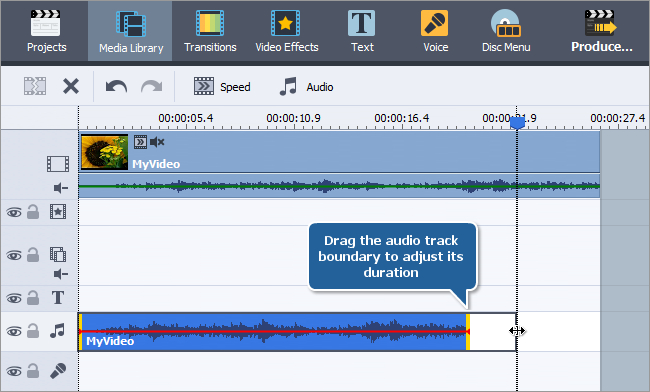Click the video overlay track icon
650x392 pixels.
point(58,254)
